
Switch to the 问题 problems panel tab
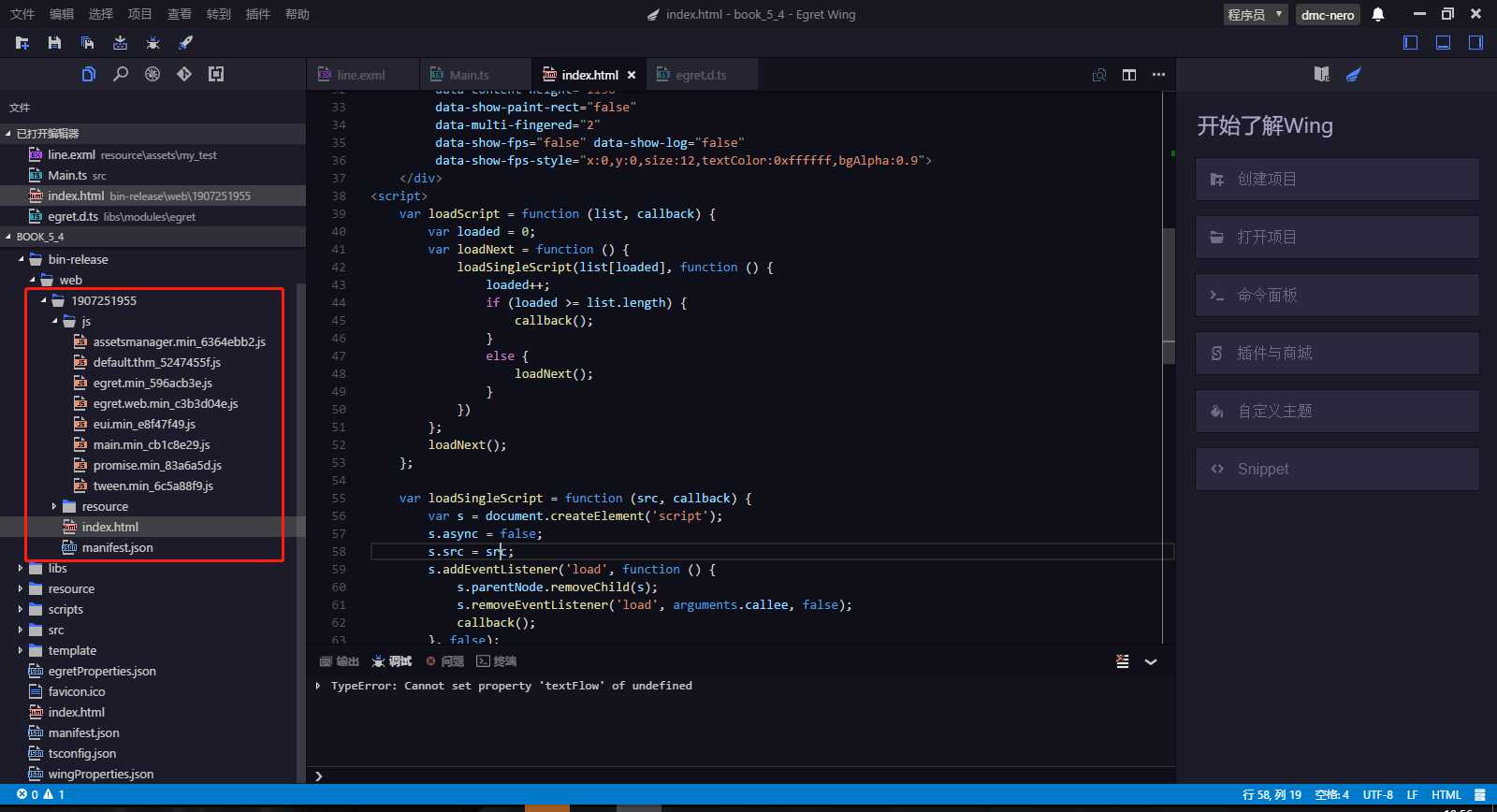point(445,661)
